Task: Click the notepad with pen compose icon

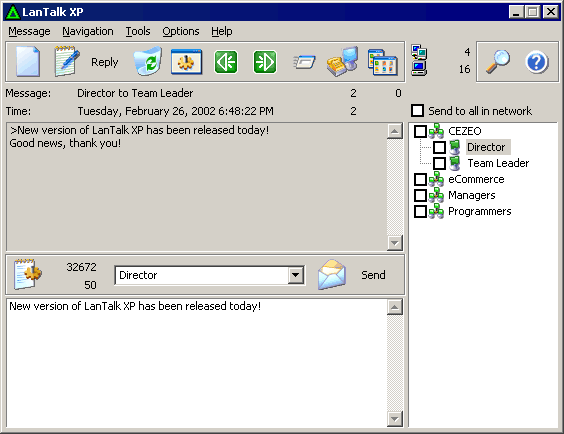Action: 67,61
